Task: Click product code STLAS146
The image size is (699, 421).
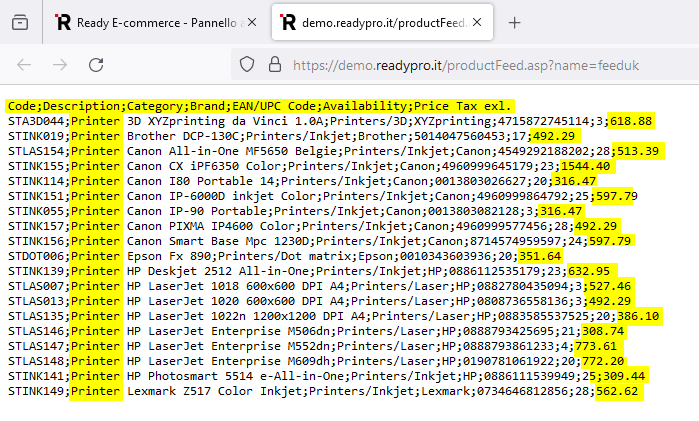Action: coord(36,331)
